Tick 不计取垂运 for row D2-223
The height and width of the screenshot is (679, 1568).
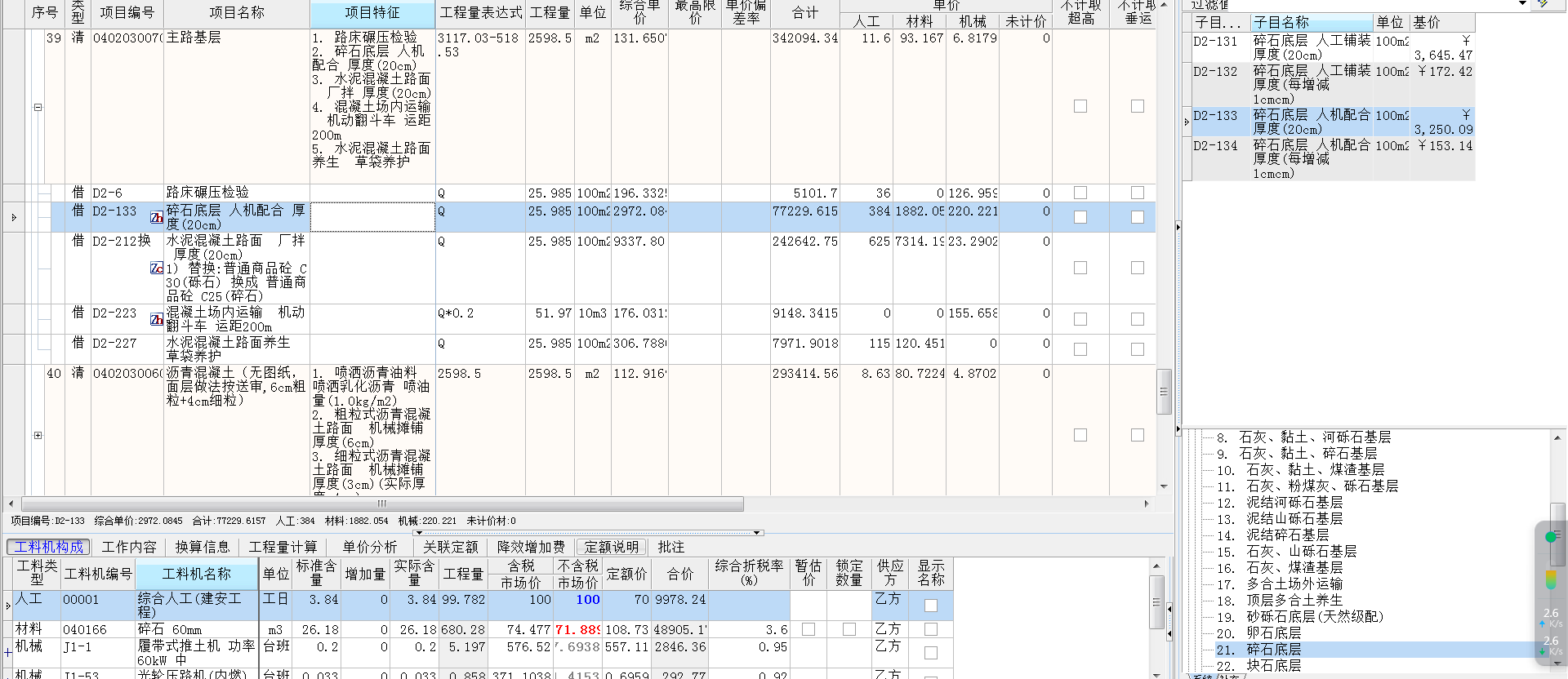click(x=1138, y=319)
